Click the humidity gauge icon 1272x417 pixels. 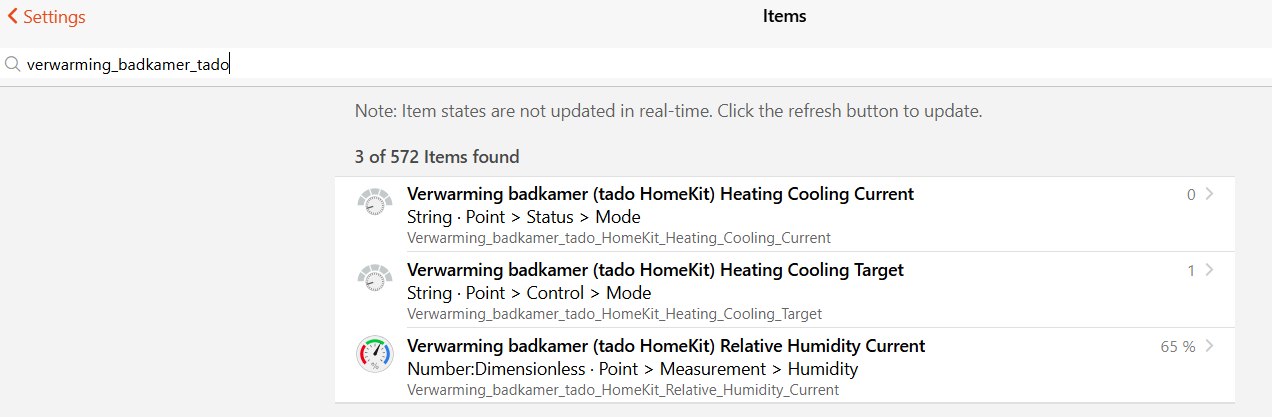(x=374, y=355)
